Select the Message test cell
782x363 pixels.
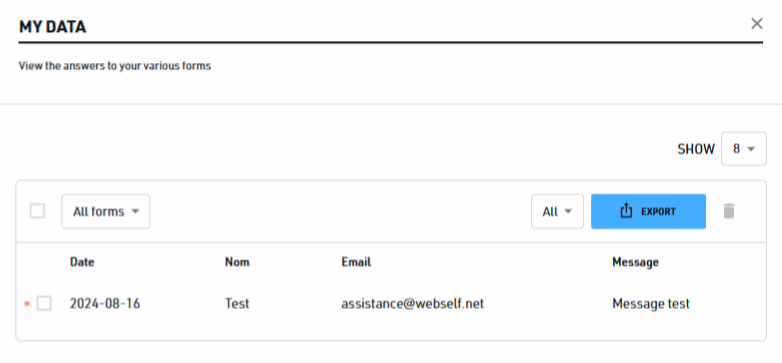coord(651,303)
